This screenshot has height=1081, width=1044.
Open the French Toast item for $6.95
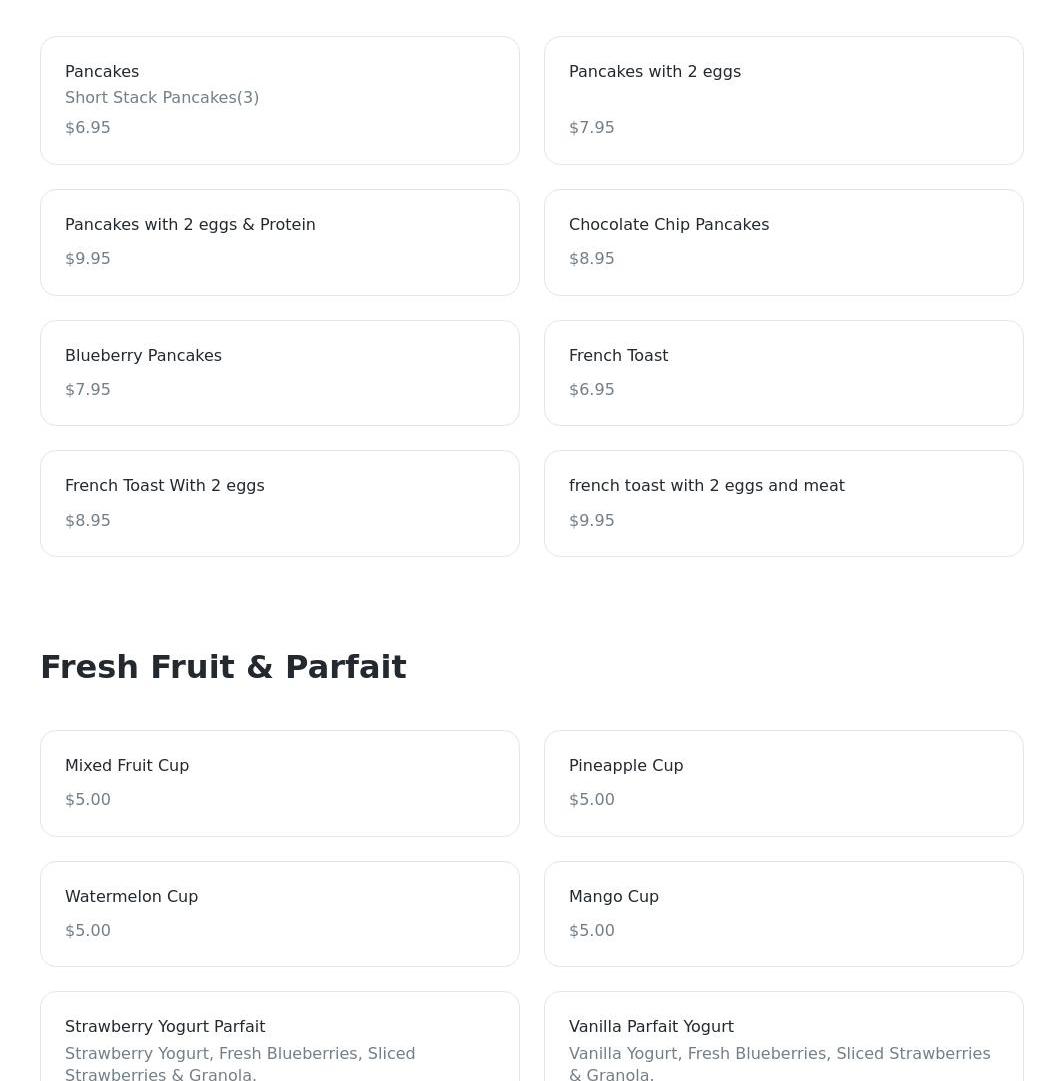(784, 373)
